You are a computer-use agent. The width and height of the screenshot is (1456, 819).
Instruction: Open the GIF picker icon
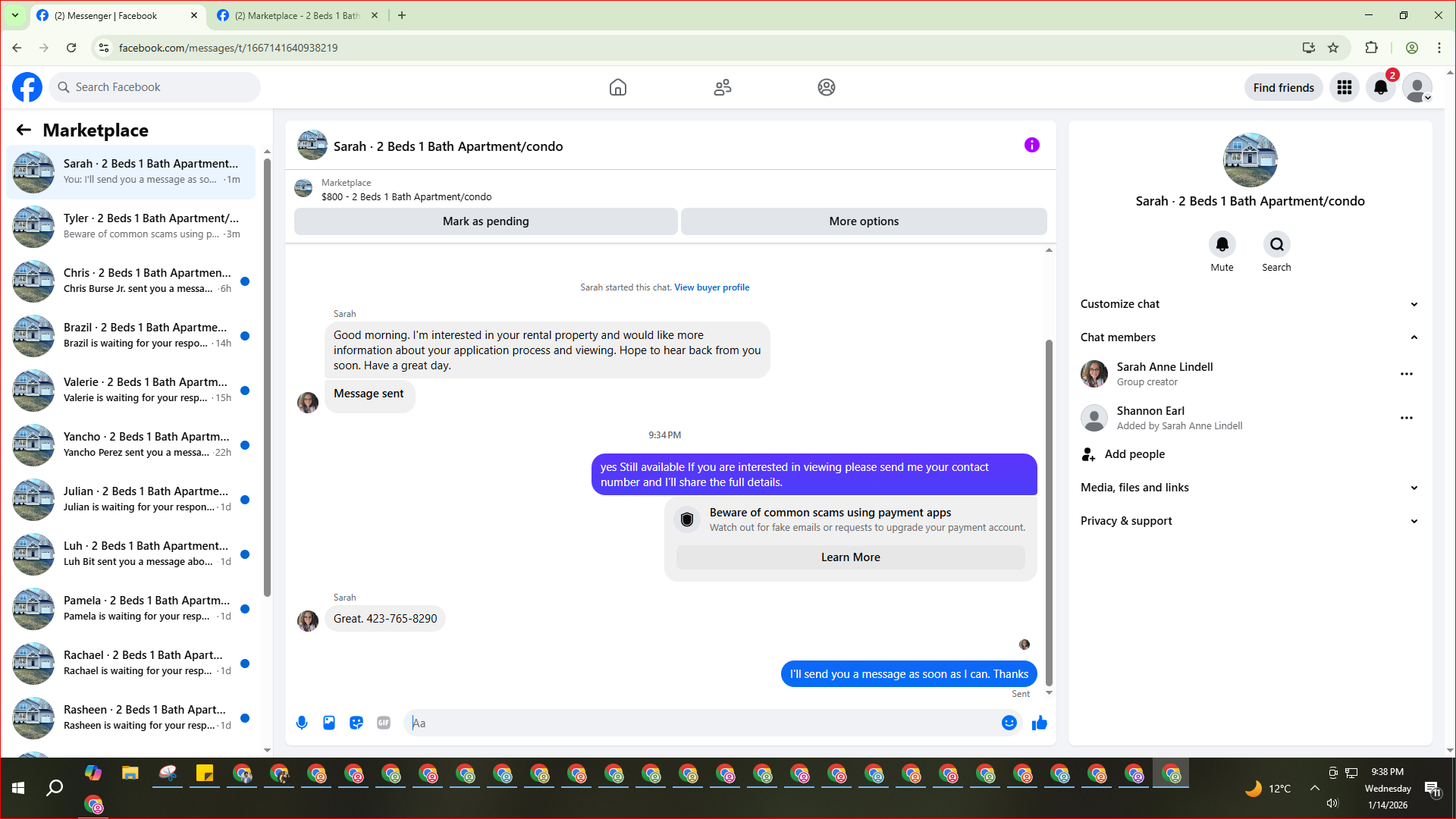[x=384, y=723]
